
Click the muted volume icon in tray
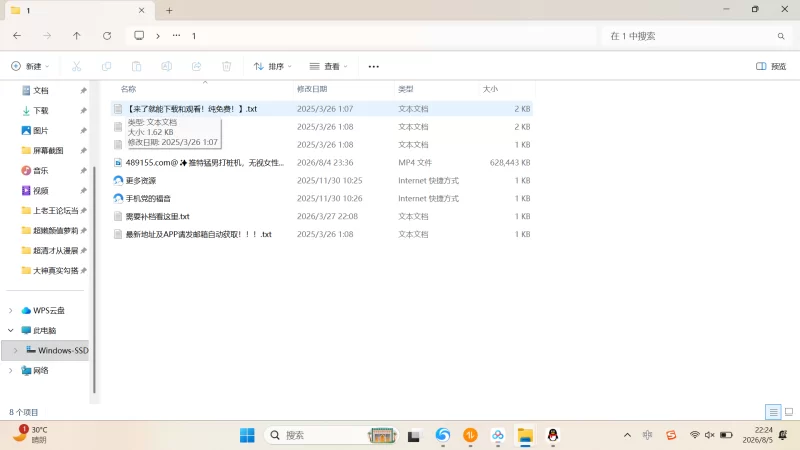710,435
